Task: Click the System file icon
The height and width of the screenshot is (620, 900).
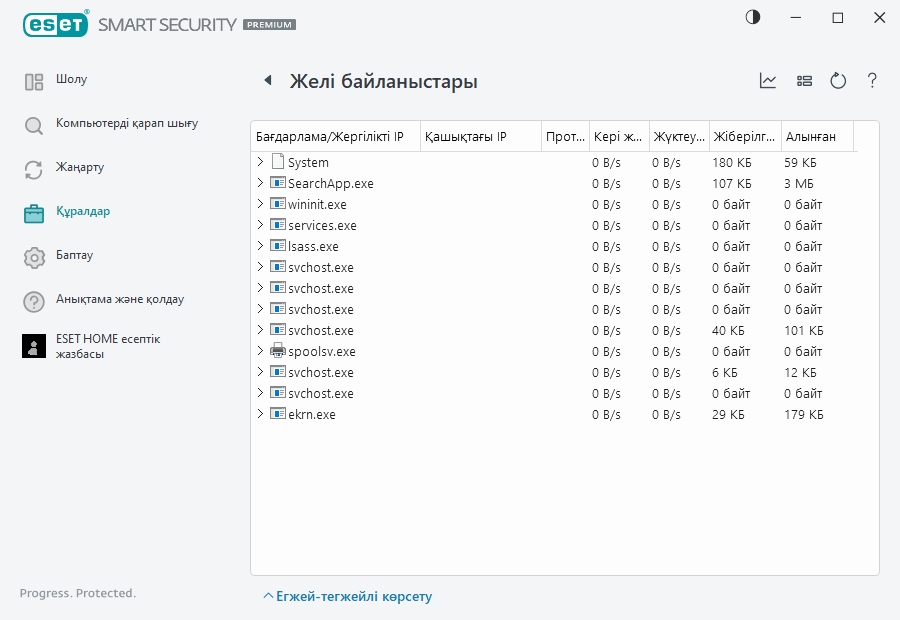Action: point(277,162)
